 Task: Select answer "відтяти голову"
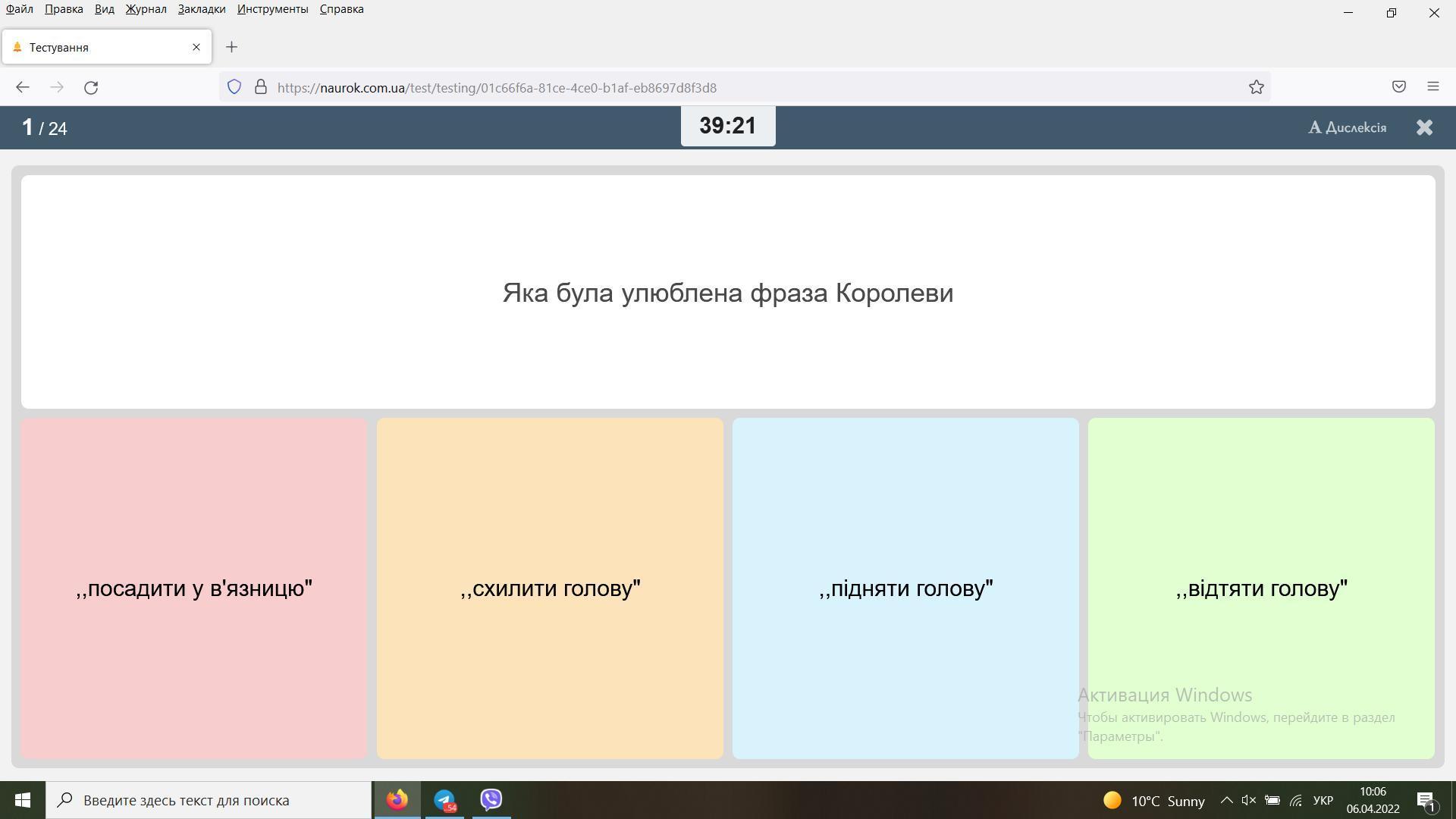[x=1260, y=588]
